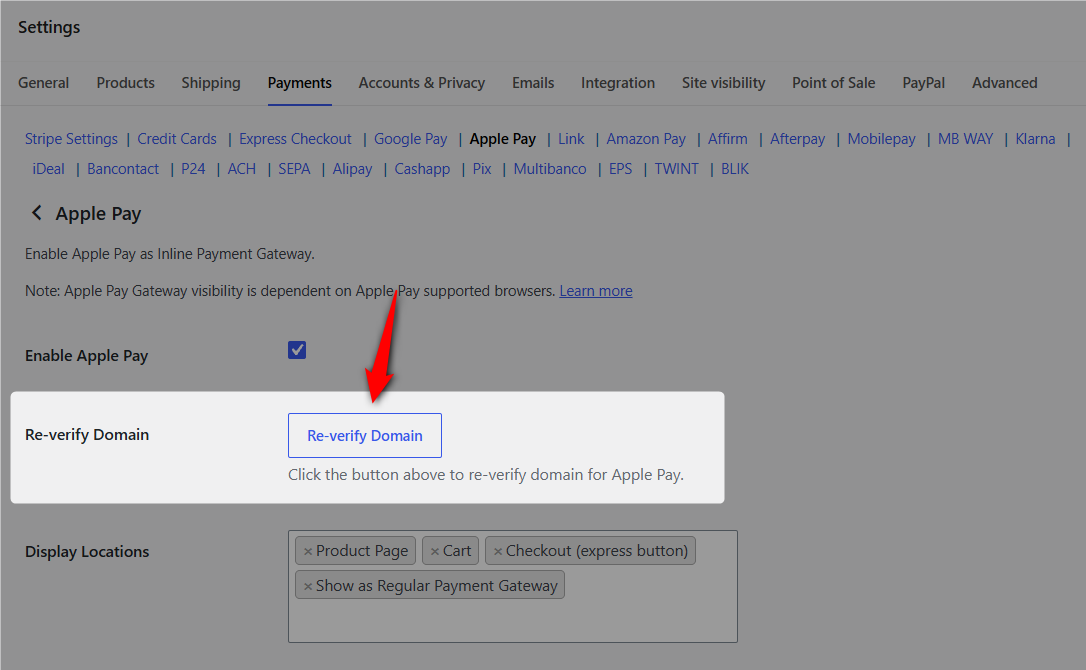Screen dimensions: 1086x670
Task: Open Google Pay gateway settings
Action: (411, 139)
